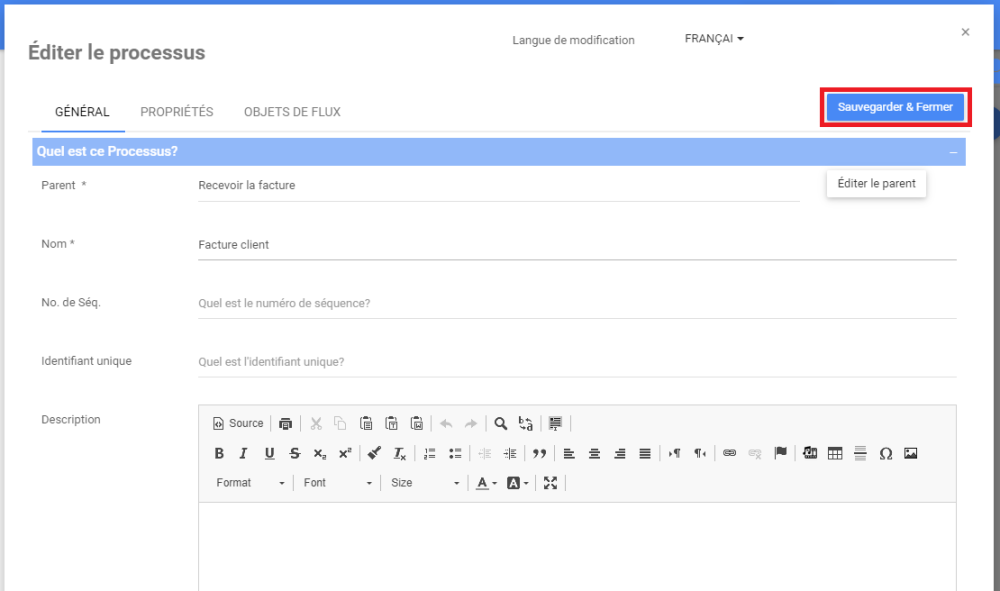This screenshot has height=591, width=1000.
Task: Insert an image with picture icon
Action: click(x=911, y=453)
